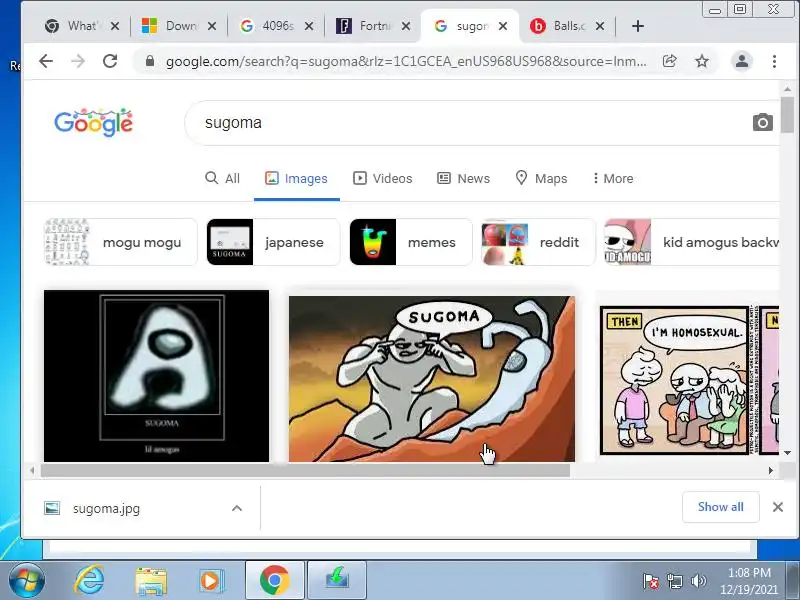
Task: Bookmark this page with the star
Action: click(702, 61)
